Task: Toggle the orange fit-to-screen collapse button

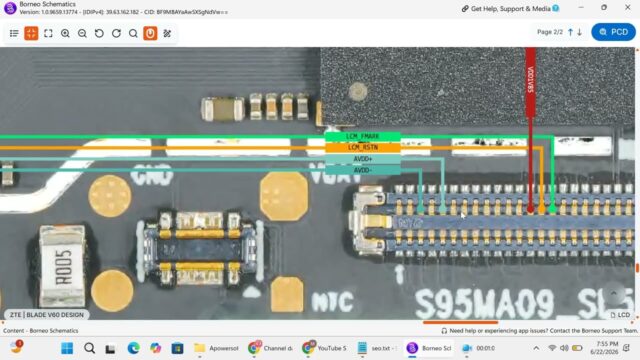Action: click(x=31, y=33)
